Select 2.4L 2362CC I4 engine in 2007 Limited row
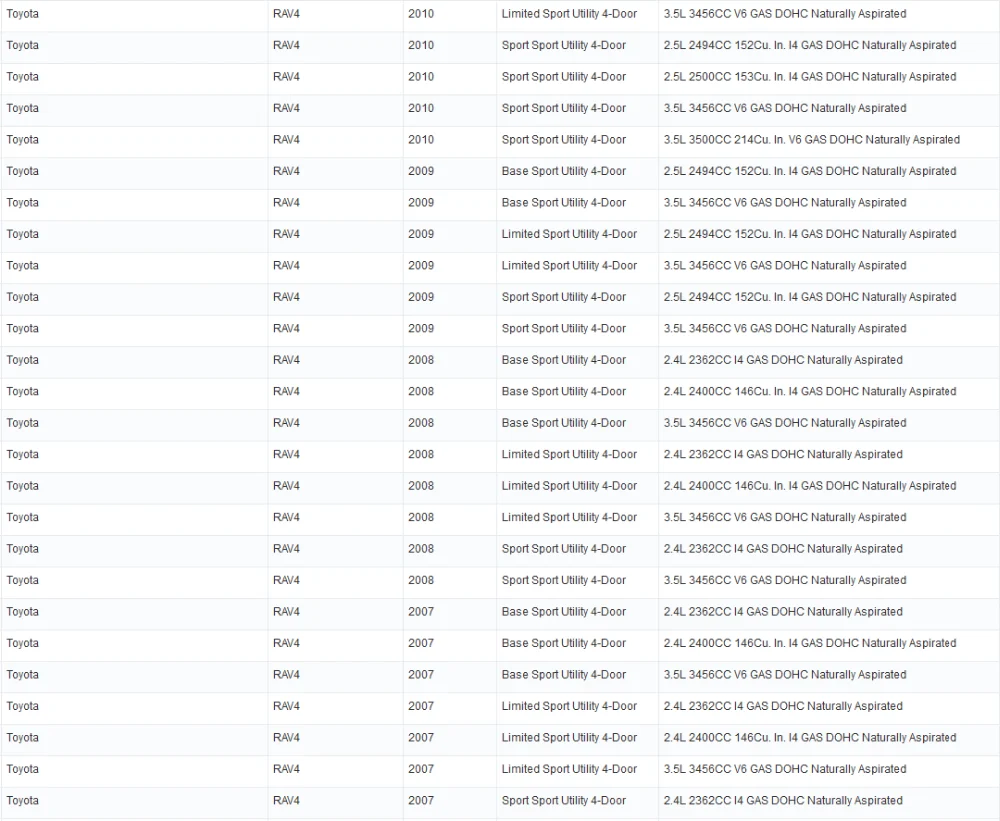The height and width of the screenshot is (821, 1000). click(783, 706)
